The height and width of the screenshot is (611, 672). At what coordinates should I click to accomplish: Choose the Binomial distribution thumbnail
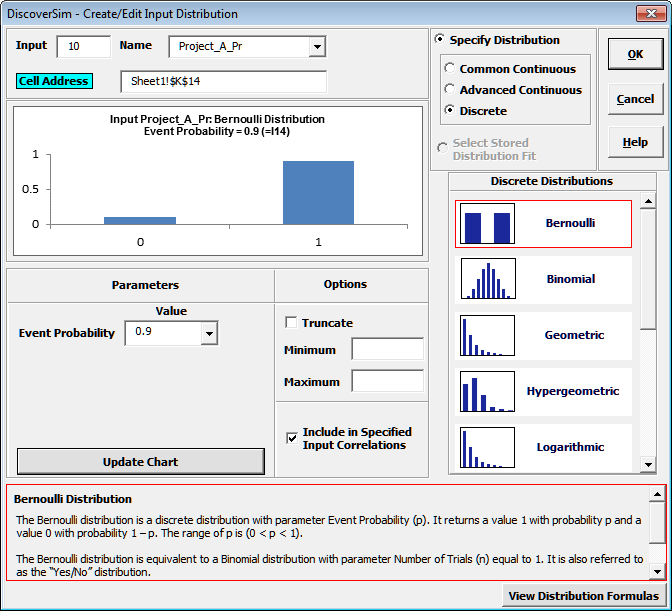coord(487,280)
